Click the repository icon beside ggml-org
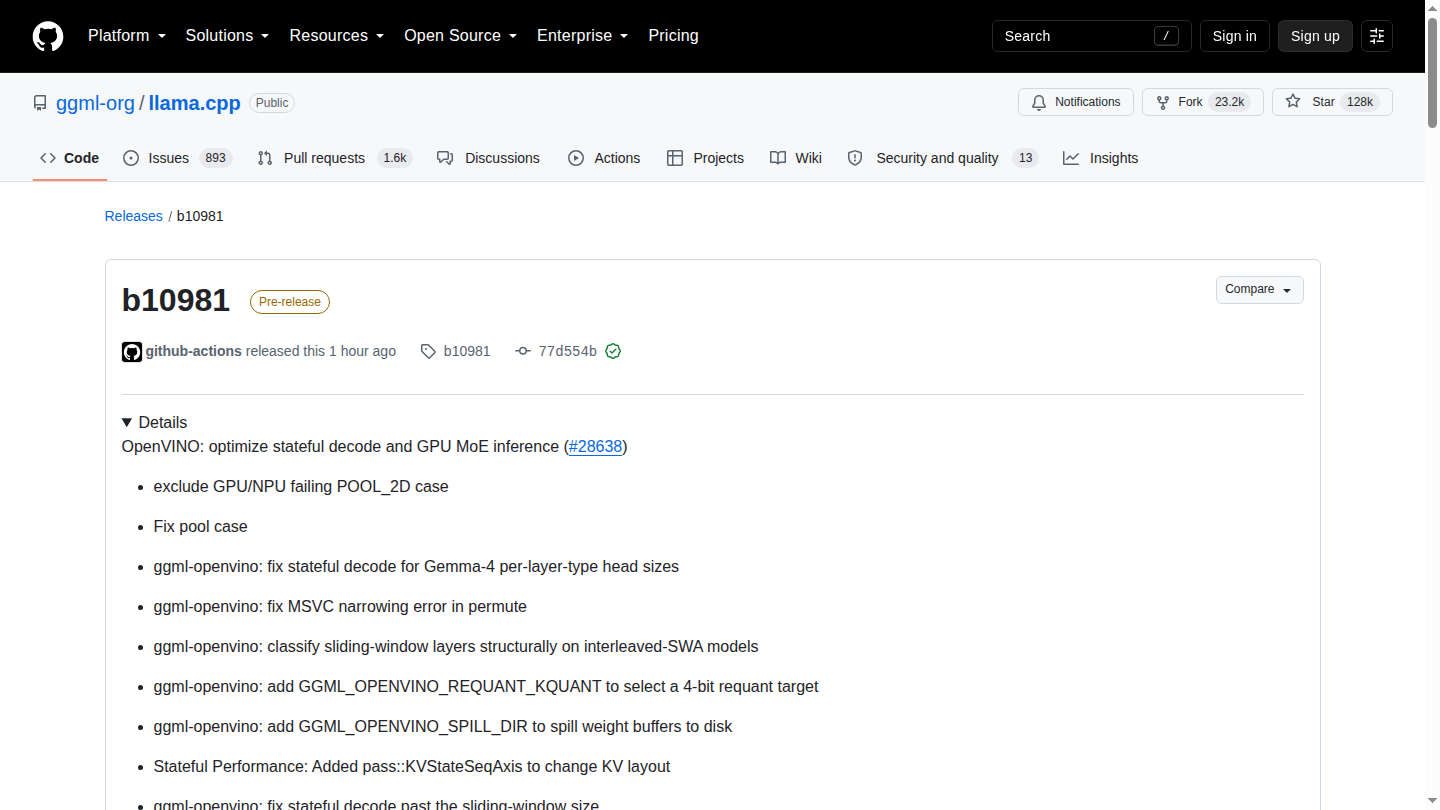Viewport: 1440px width, 810px height. click(40, 103)
